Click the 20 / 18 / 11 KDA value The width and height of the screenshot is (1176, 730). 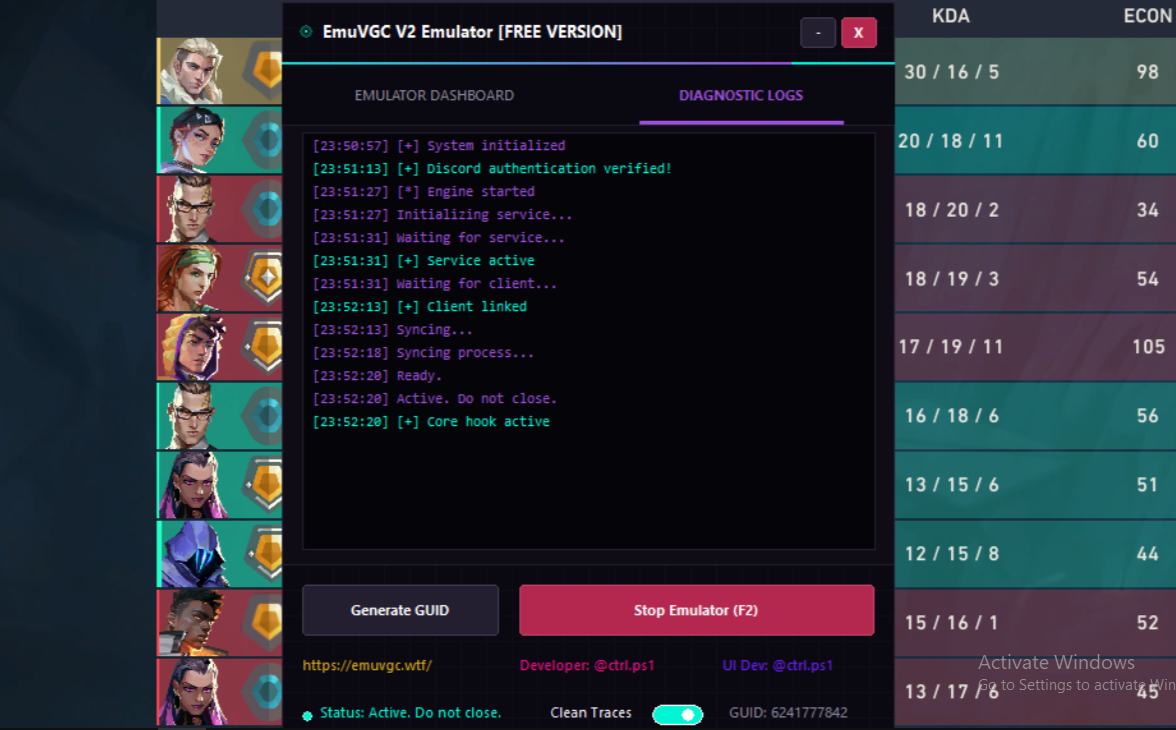950,141
